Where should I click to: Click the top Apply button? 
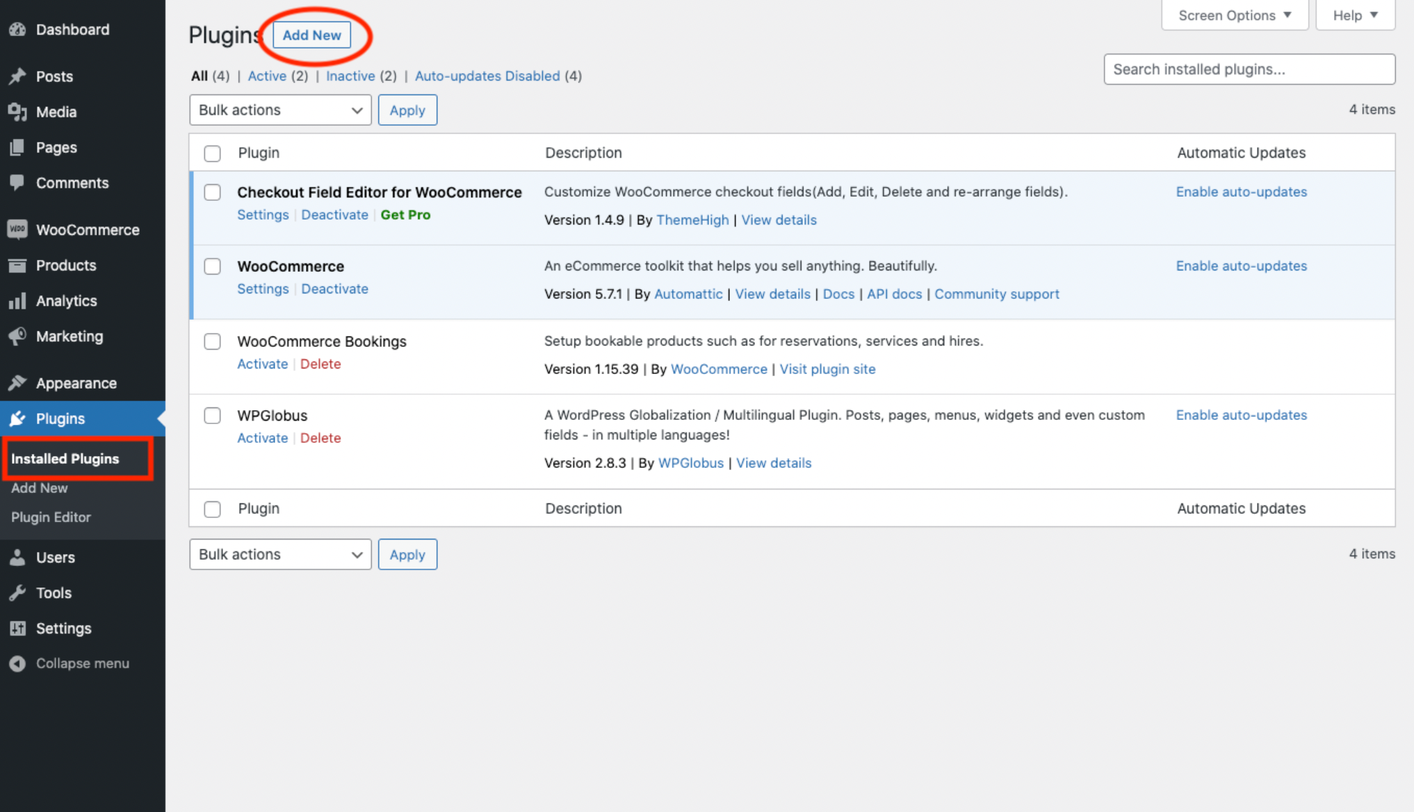[x=407, y=110]
